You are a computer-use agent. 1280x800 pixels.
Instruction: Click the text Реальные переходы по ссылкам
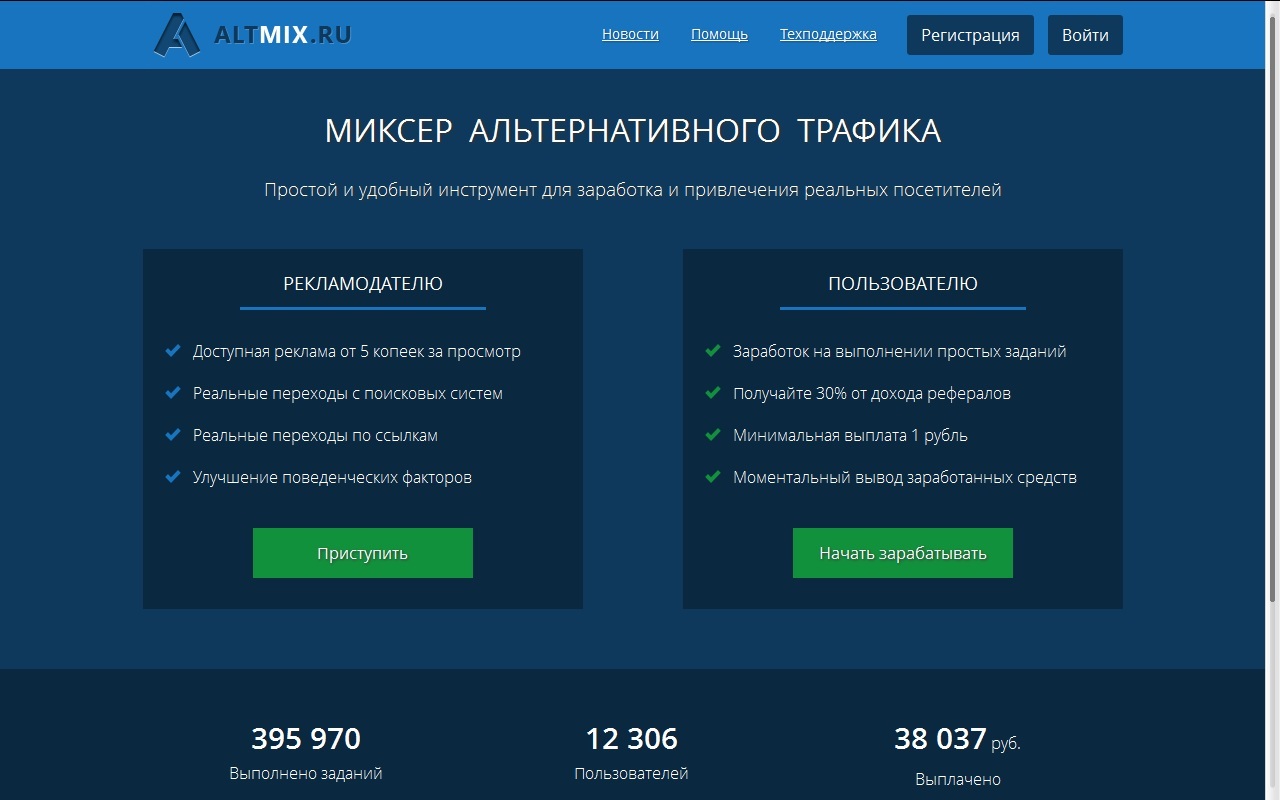pyautogui.click(x=315, y=436)
